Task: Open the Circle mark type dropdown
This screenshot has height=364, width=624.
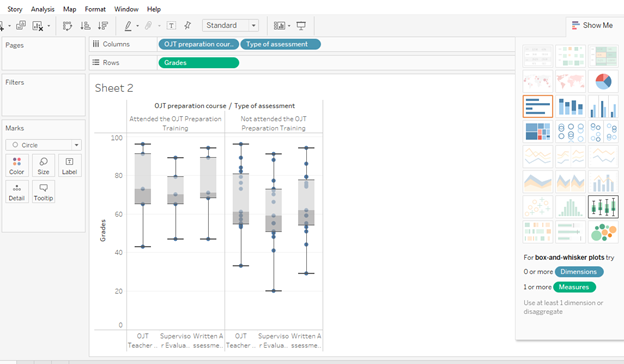Action: (x=43, y=145)
